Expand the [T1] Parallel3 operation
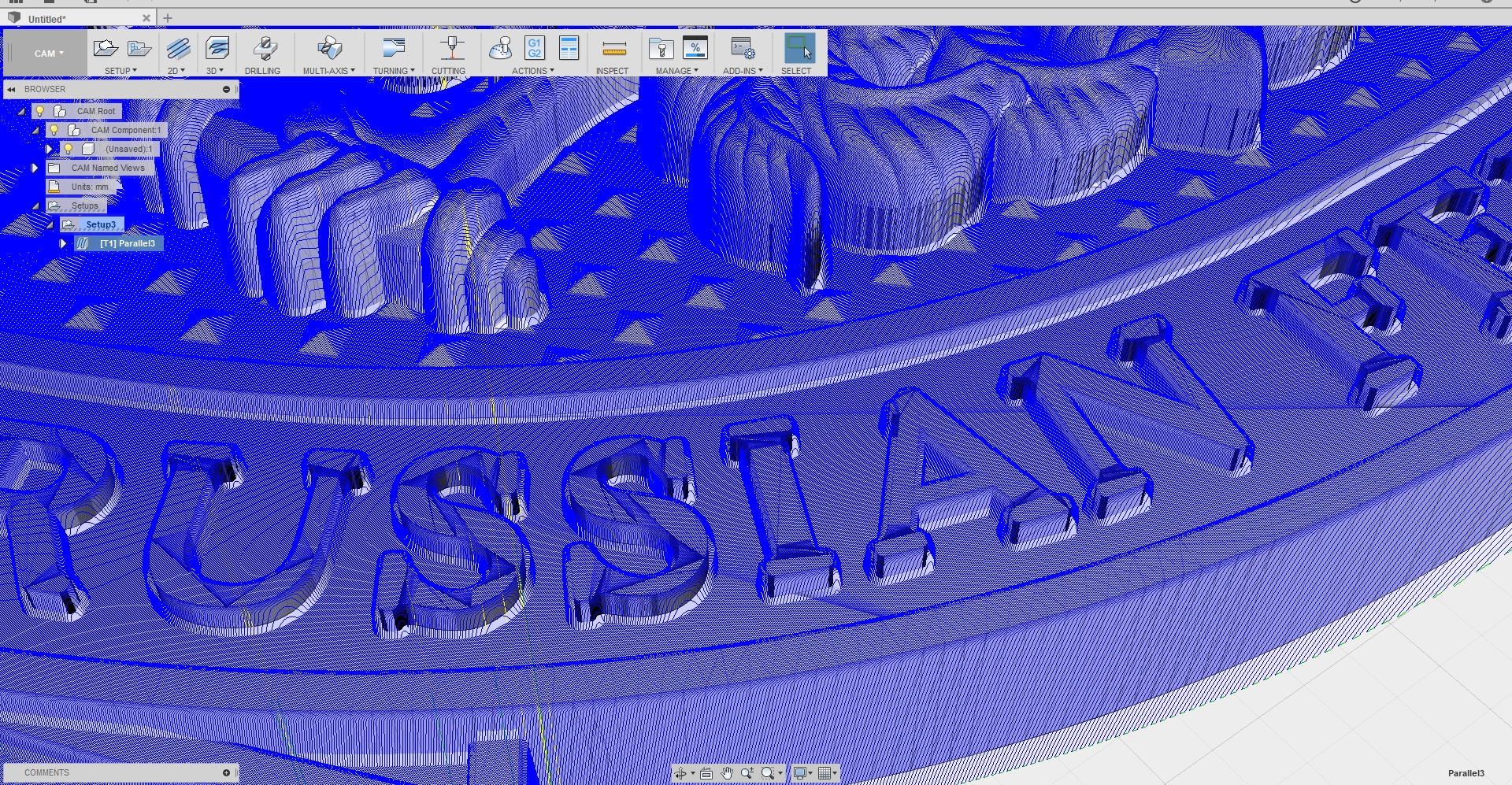This screenshot has width=1512, height=785. pos(63,244)
